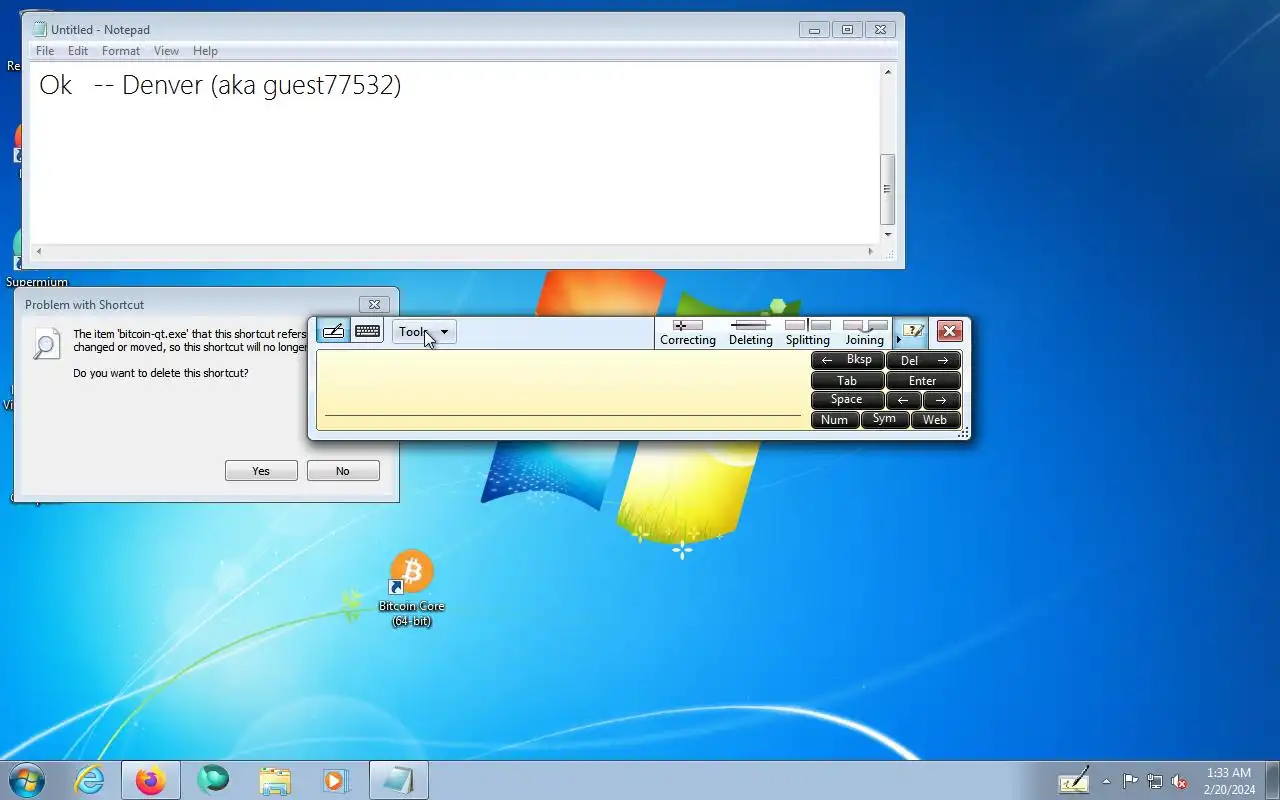This screenshot has height=800, width=1280.
Task: Open the File menu in Notepad
Action: (x=45, y=51)
